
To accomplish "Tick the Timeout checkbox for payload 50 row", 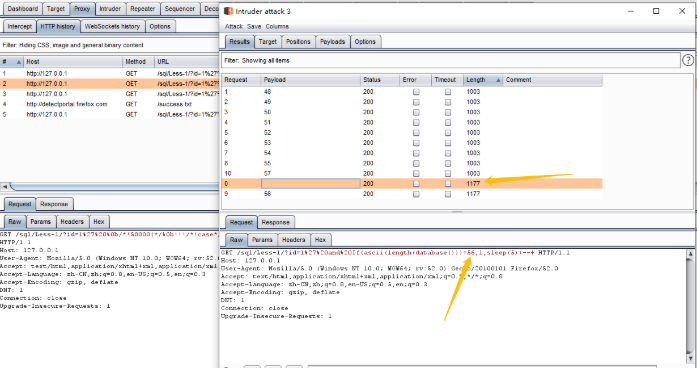I will (448, 112).
